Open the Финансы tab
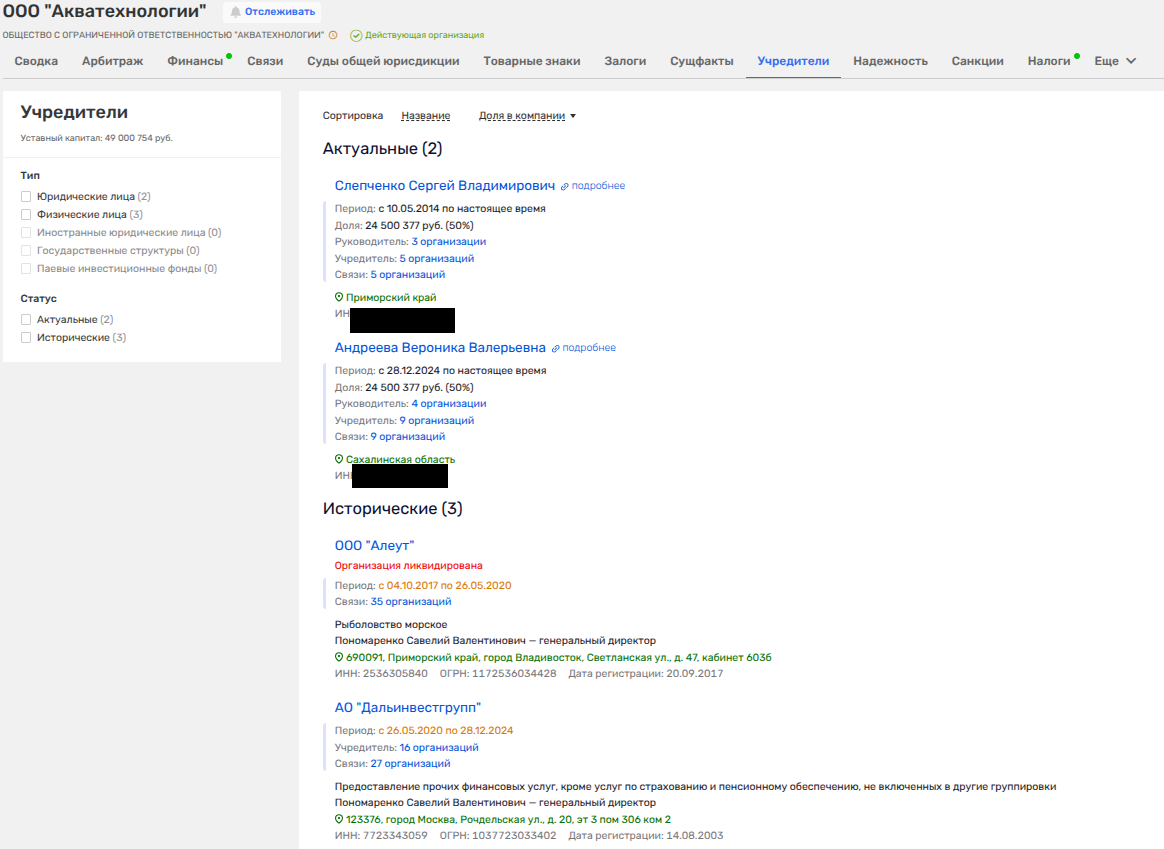Screen dimensions: 1164x849 click(195, 61)
